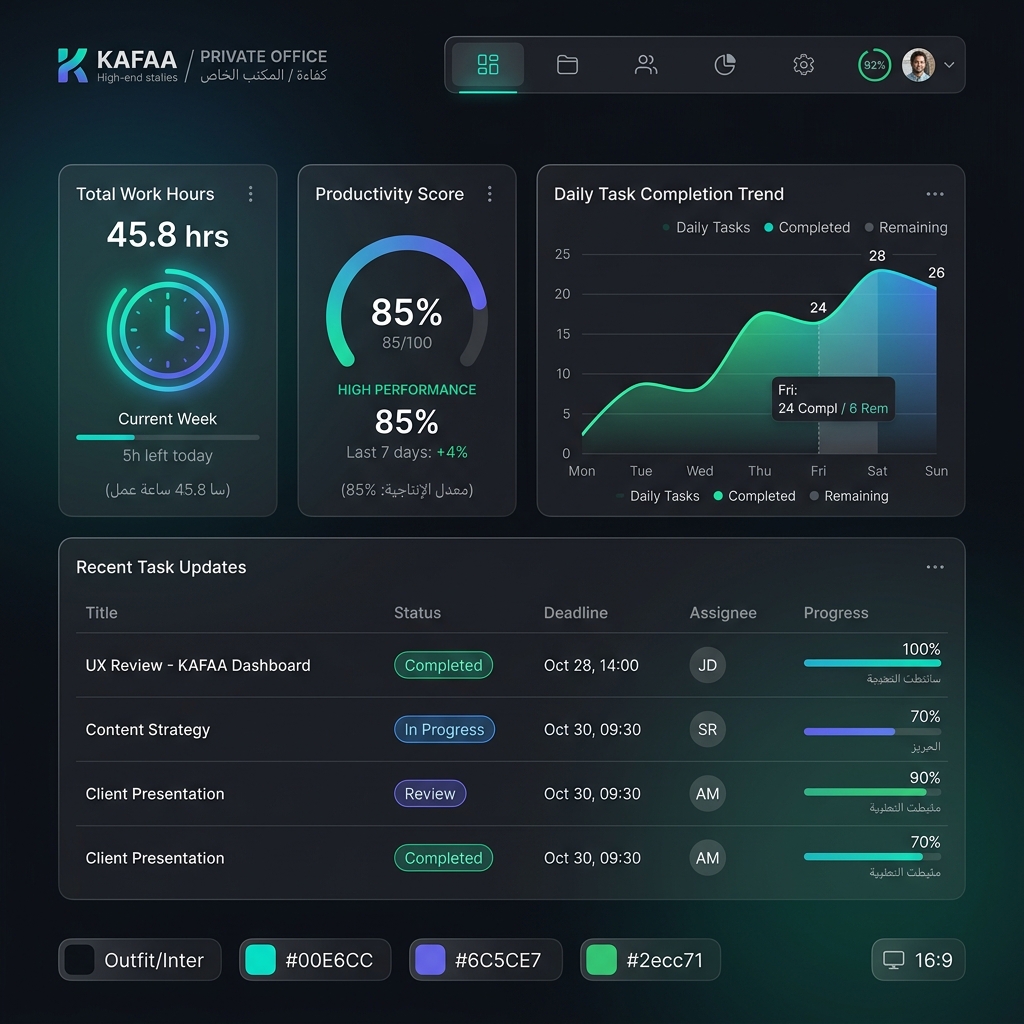Click the Review status badge

(x=430, y=793)
